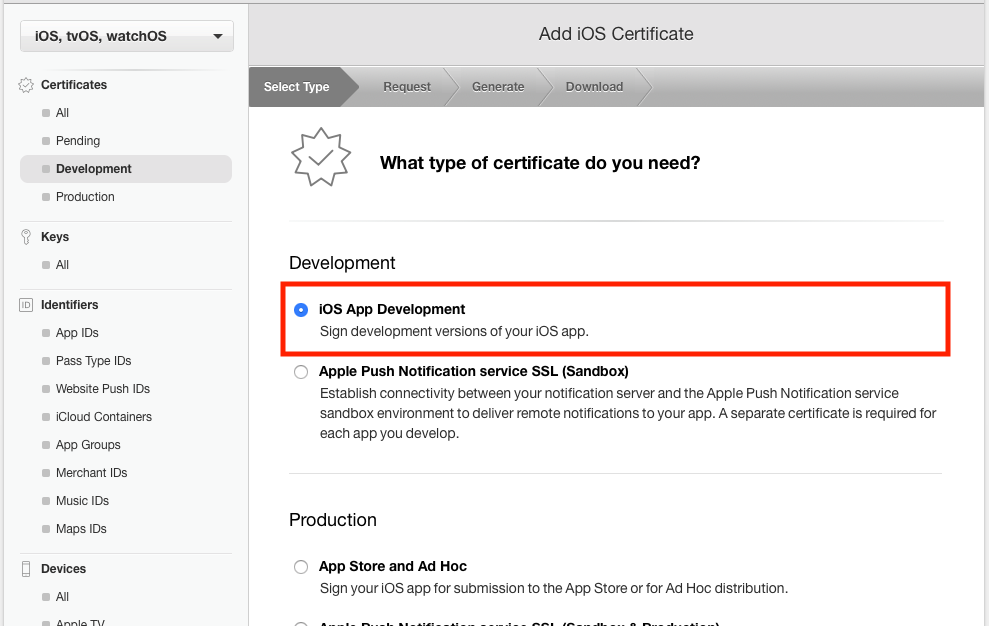Open All under Devices

(x=62, y=597)
